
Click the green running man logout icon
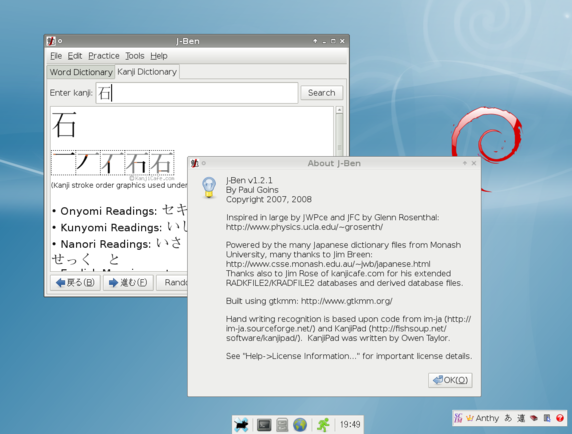tap(323, 425)
